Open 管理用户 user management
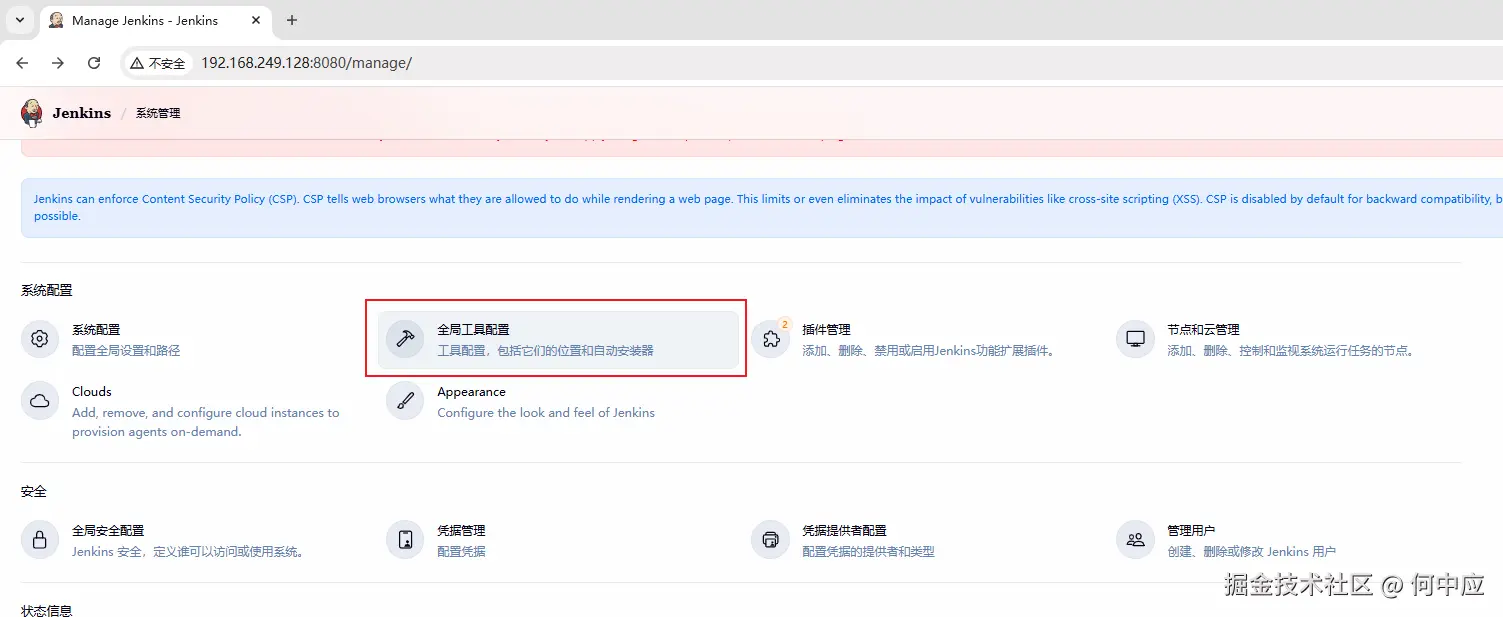The image size is (1503, 617). pyautogui.click(x=1191, y=530)
